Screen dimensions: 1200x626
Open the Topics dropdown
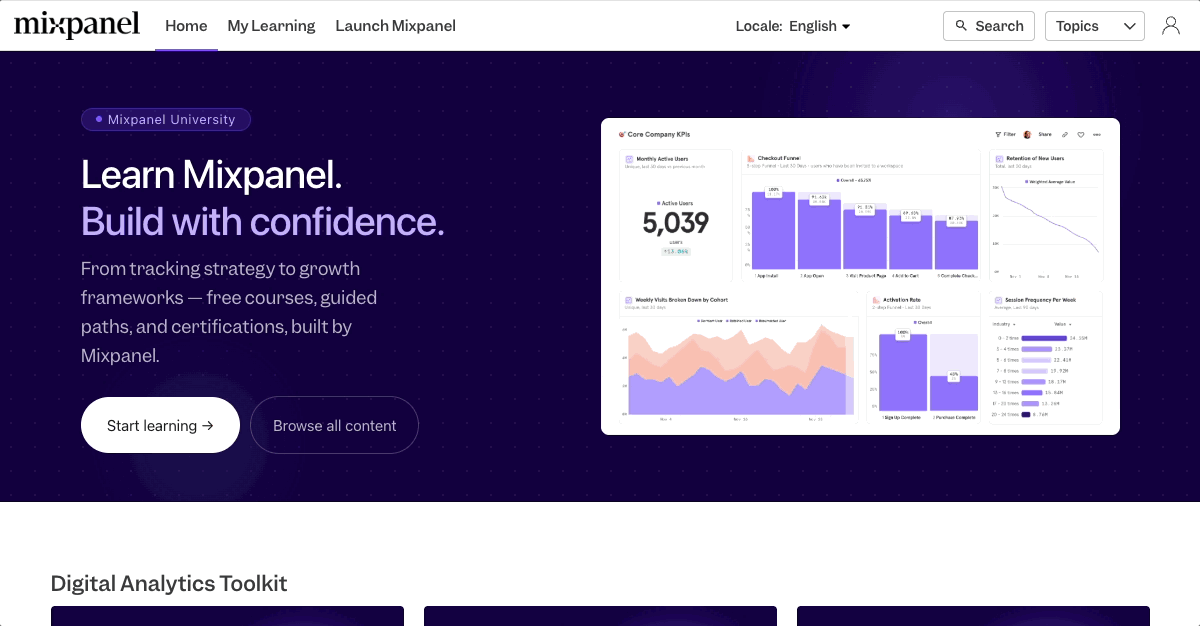coord(1095,26)
